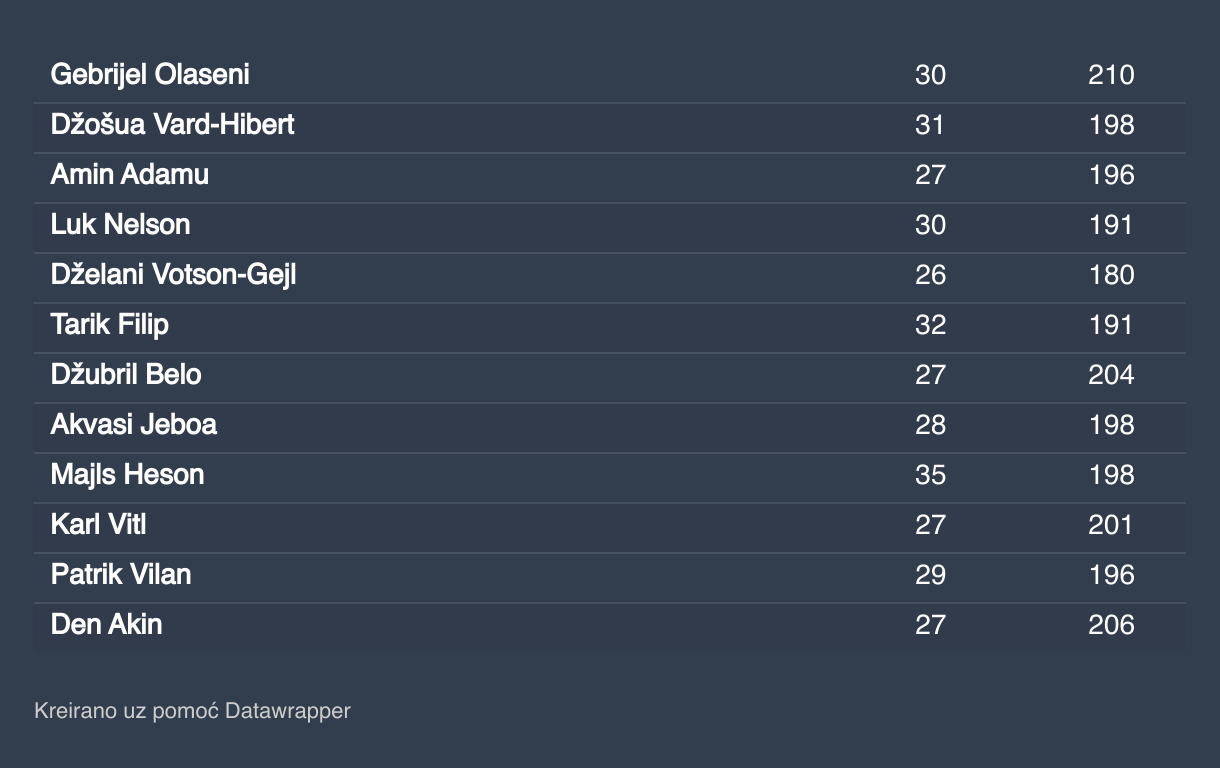Click on Akvasi Jeboa's name
Image resolution: width=1220 pixels, height=768 pixels.
tap(134, 425)
